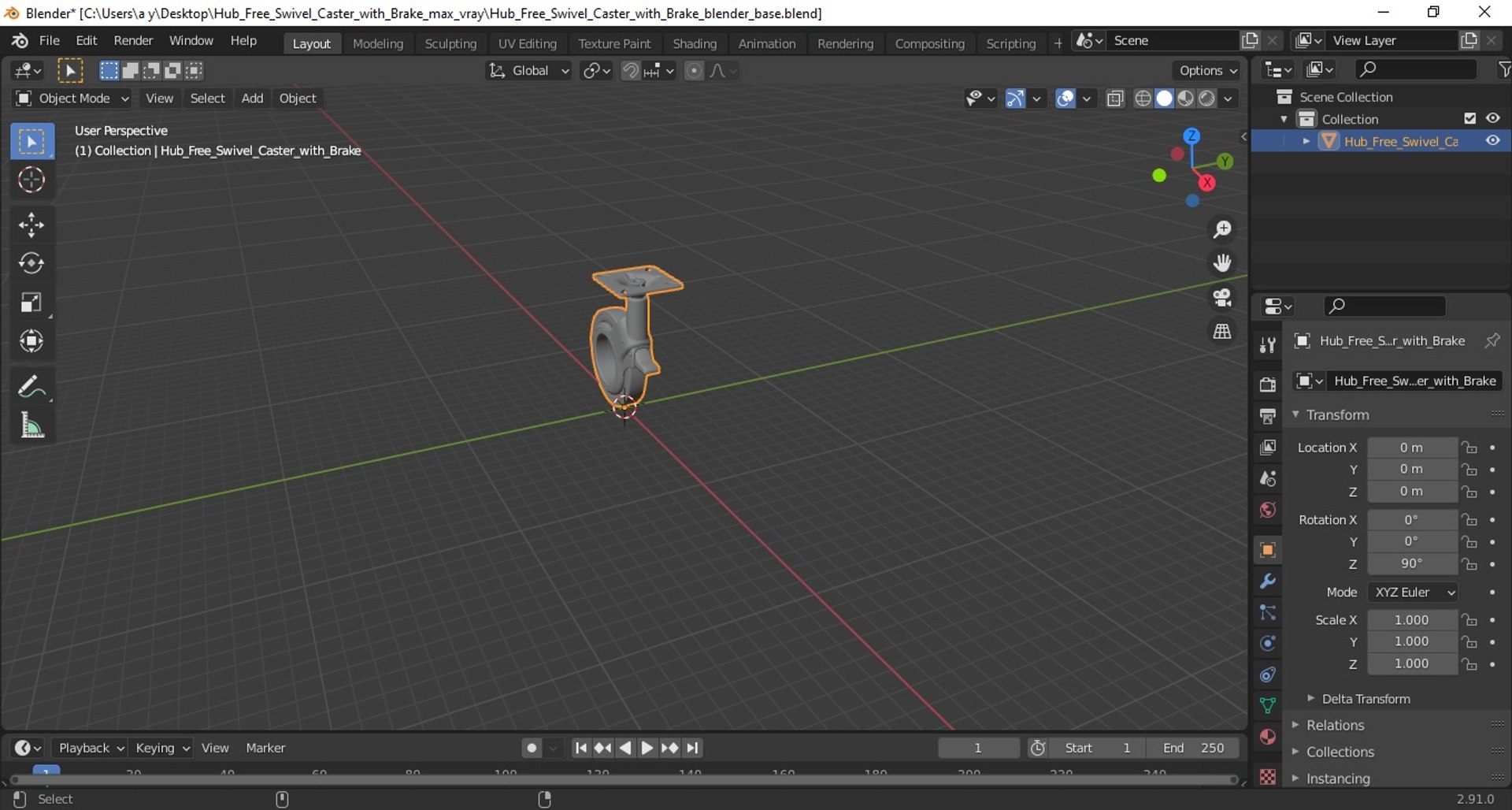Switch to the Shading workspace tab
This screenshot has width=1512, height=810.
point(695,43)
